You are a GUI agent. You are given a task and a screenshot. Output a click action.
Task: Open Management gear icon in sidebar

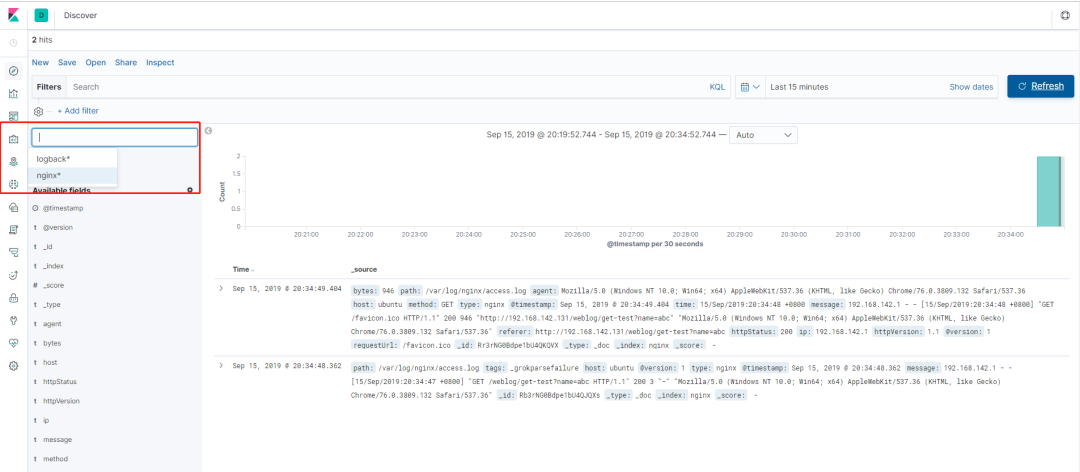pos(13,366)
